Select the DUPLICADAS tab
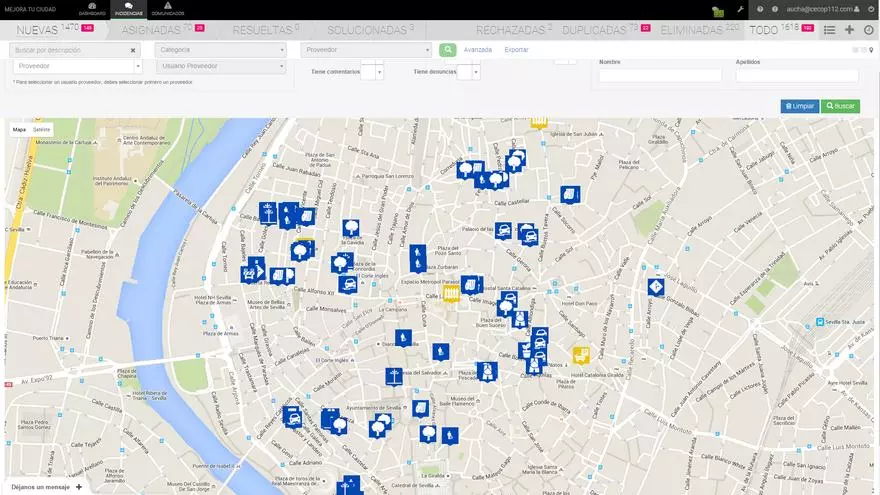Viewport: 880px width, 495px height. pyautogui.click(x=605, y=30)
